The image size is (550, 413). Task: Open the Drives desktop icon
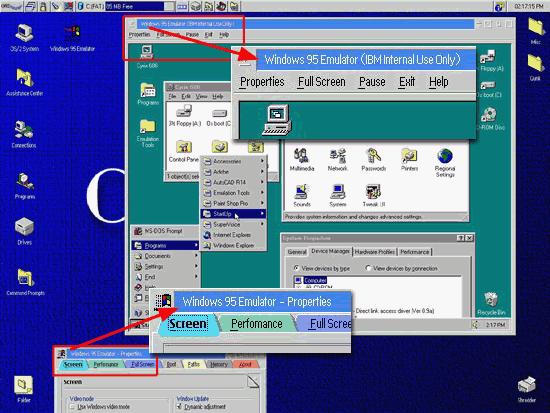(x=24, y=231)
